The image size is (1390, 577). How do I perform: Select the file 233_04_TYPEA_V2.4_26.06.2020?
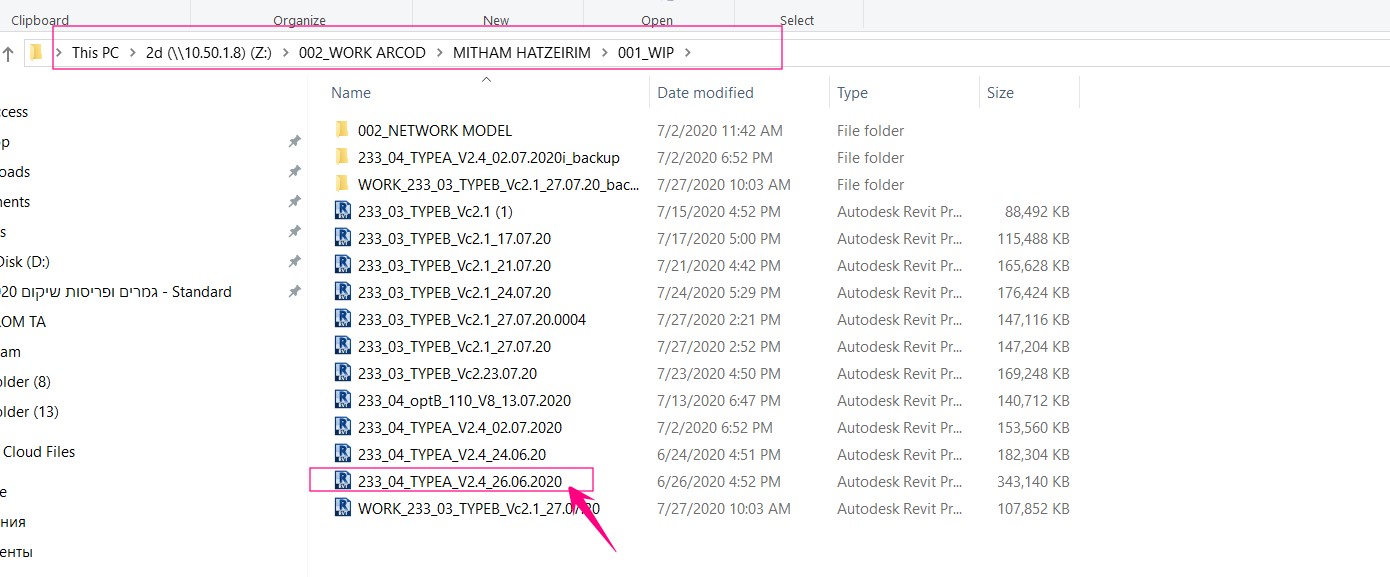[x=460, y=481]
